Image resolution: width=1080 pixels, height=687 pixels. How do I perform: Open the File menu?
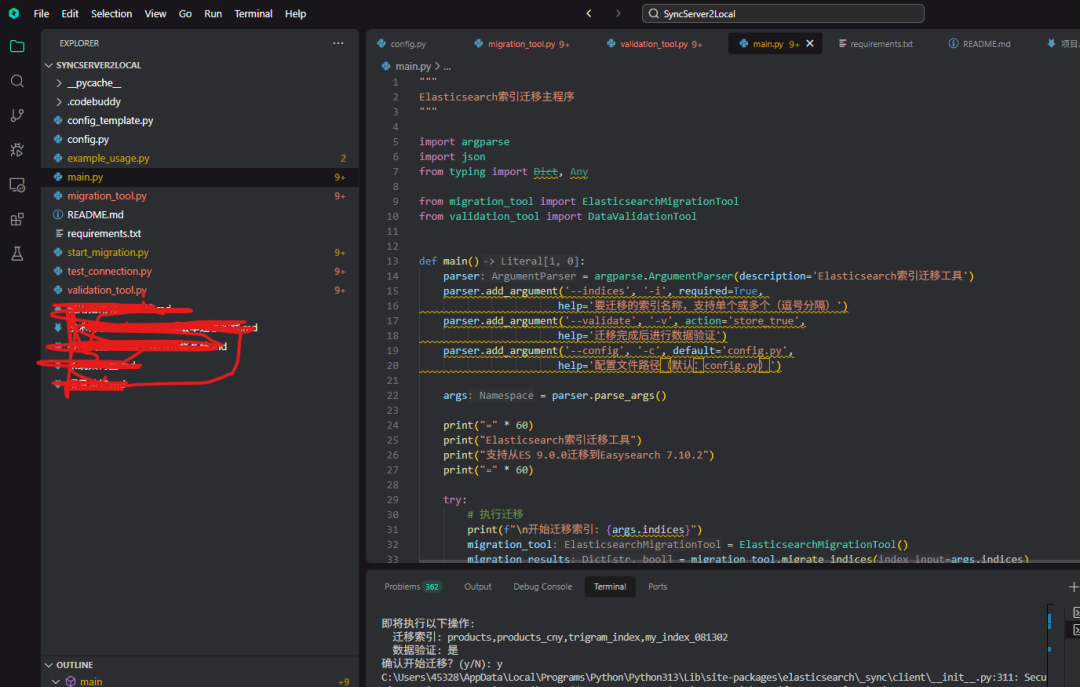coord(41,13)
